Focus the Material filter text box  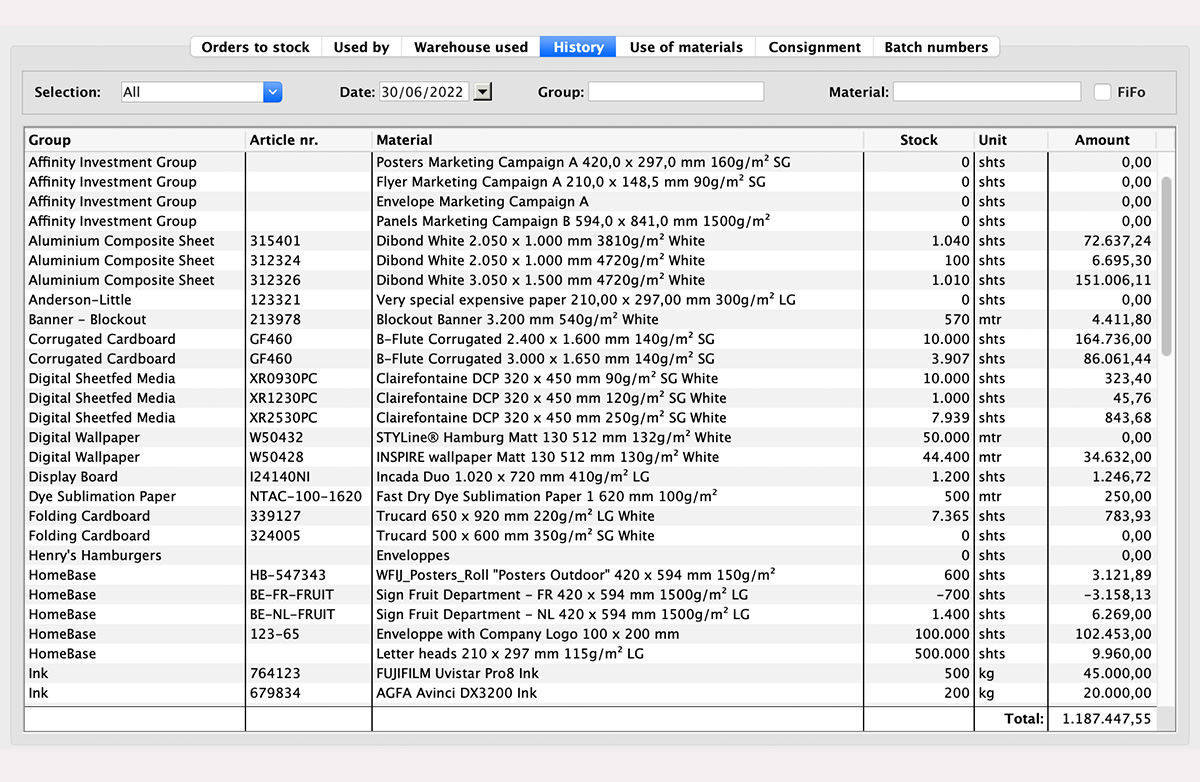tap(986, 92)
